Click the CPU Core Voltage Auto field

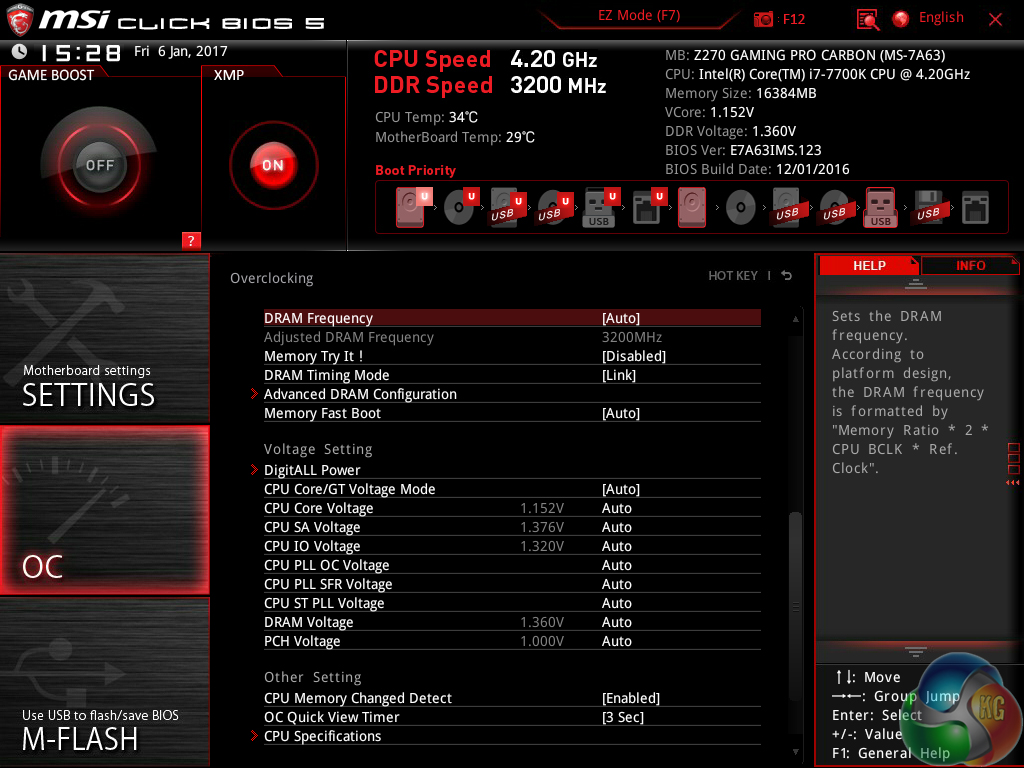pyautogui.click(x=616, y=508)
